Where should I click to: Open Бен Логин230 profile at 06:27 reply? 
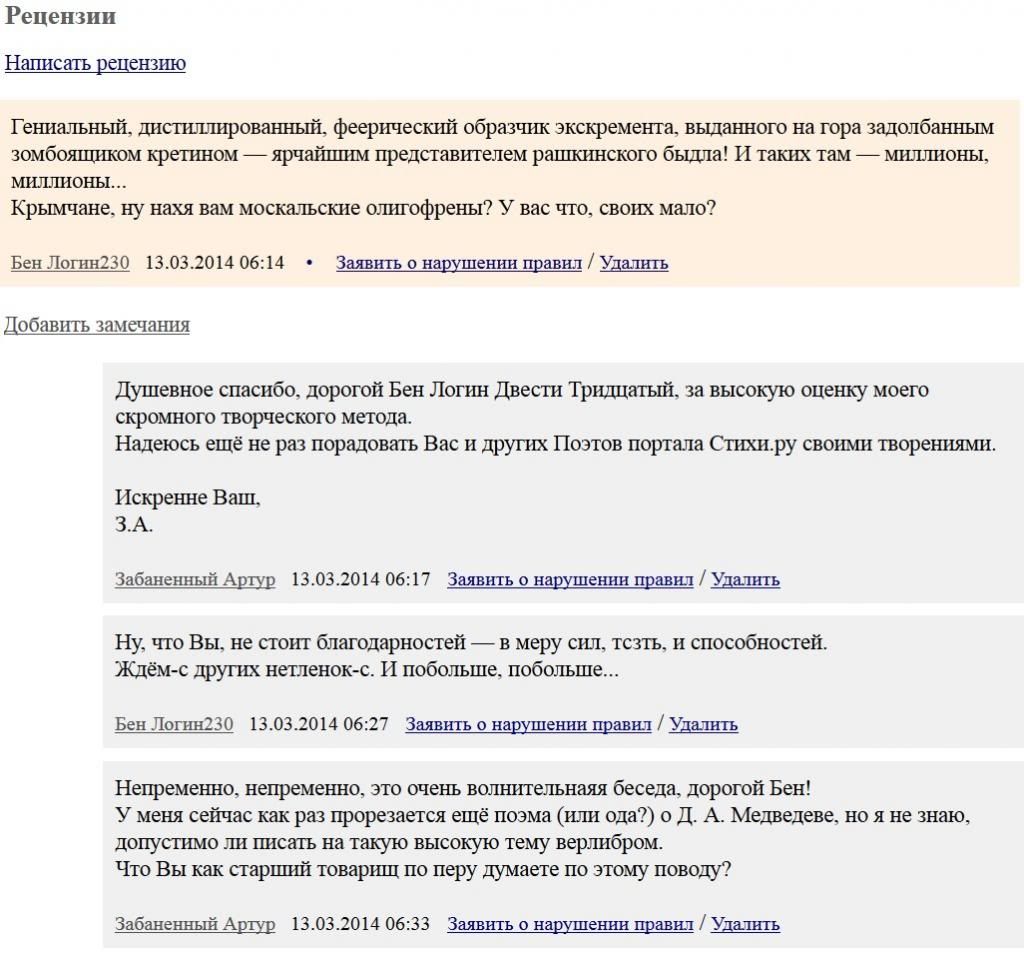click(x=174, y=724)
